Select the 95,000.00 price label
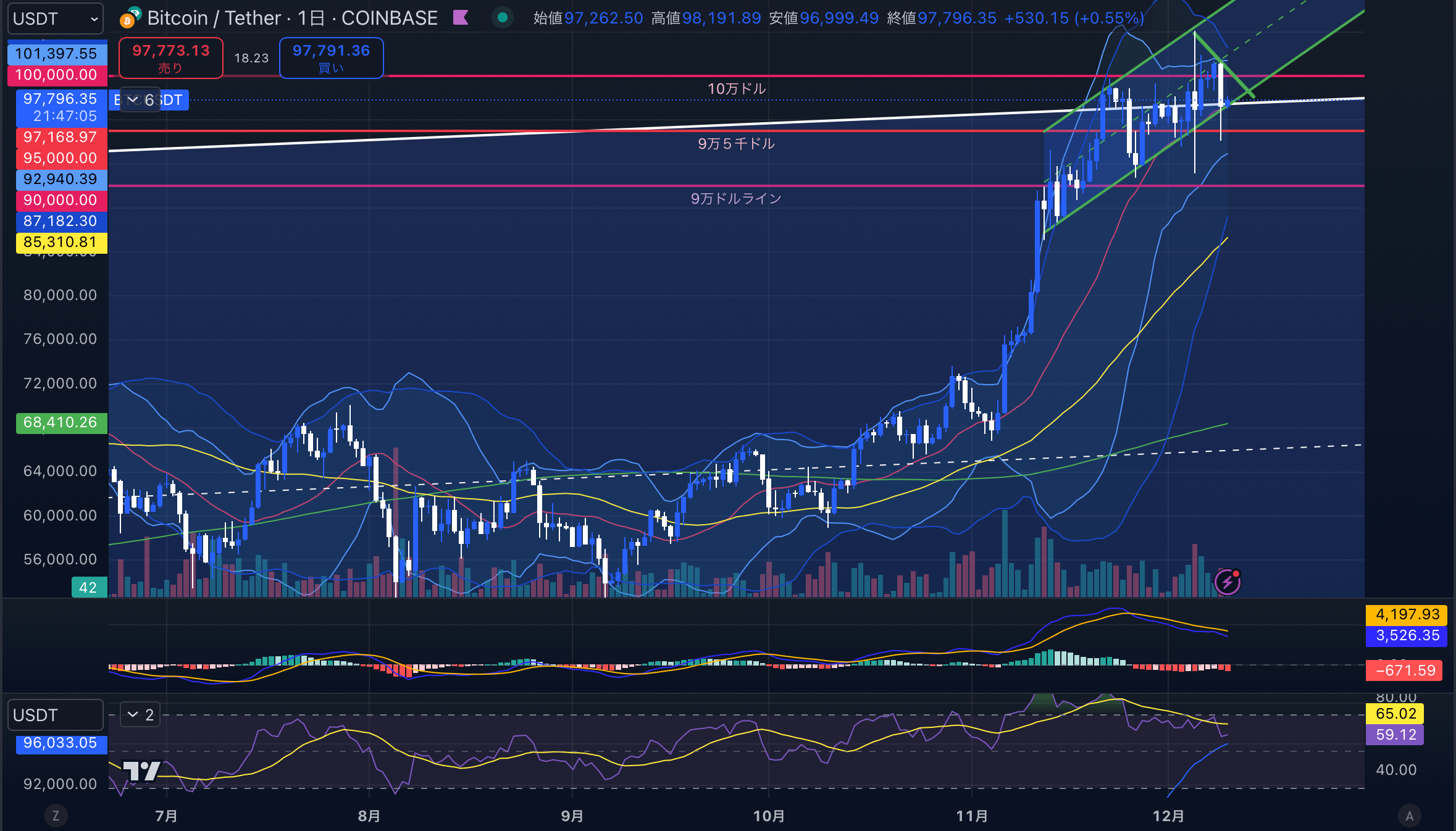 tap(61, 158)
